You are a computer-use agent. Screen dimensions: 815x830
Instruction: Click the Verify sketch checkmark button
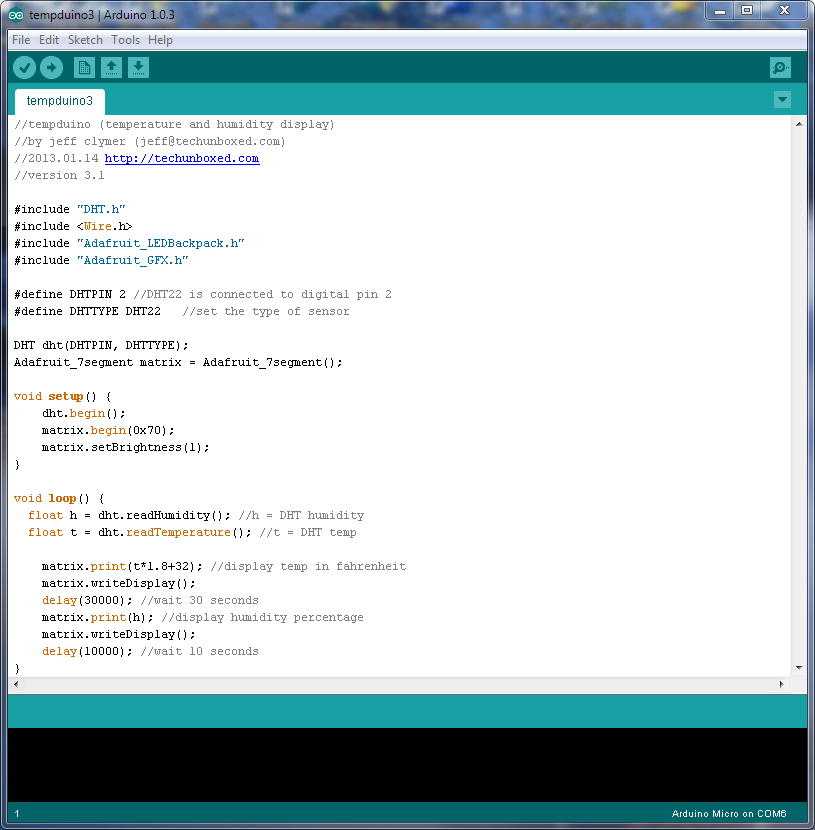click(x=24, y=68)
